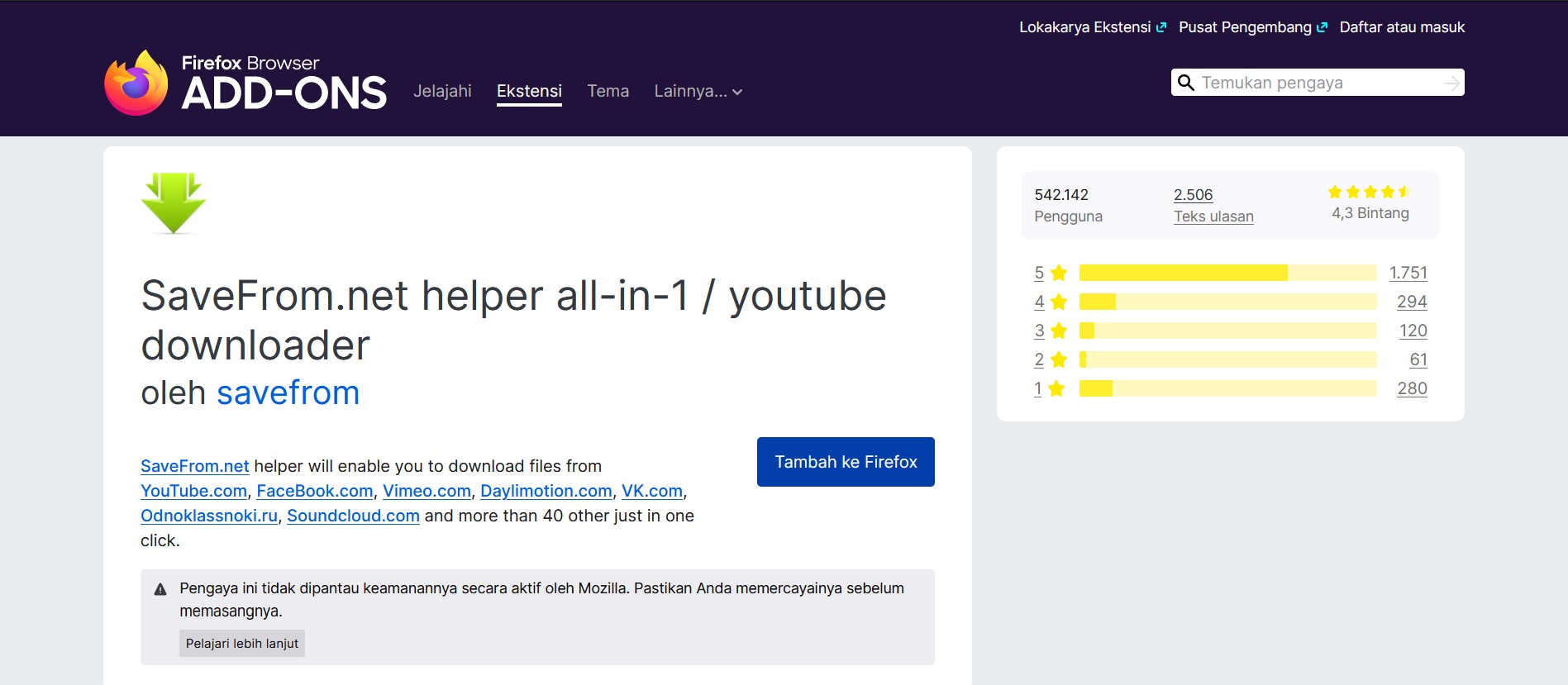The width and height of the screenshot is (1568, 685).
Task: Click the 1-star rating bar
Action: tap(1227, 388)
